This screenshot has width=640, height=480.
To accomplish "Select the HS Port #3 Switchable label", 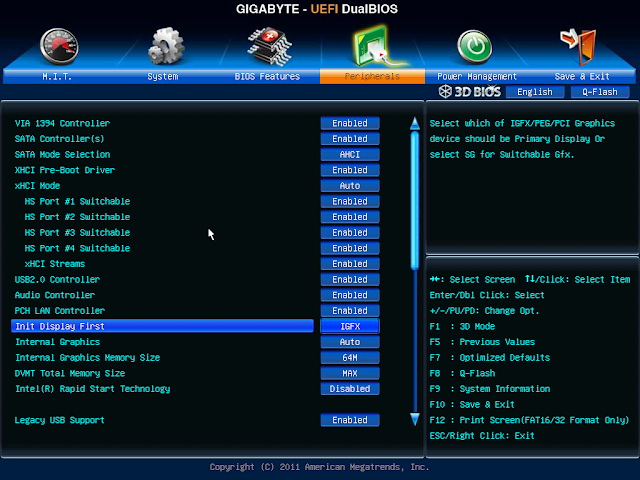I will [77, 232].
